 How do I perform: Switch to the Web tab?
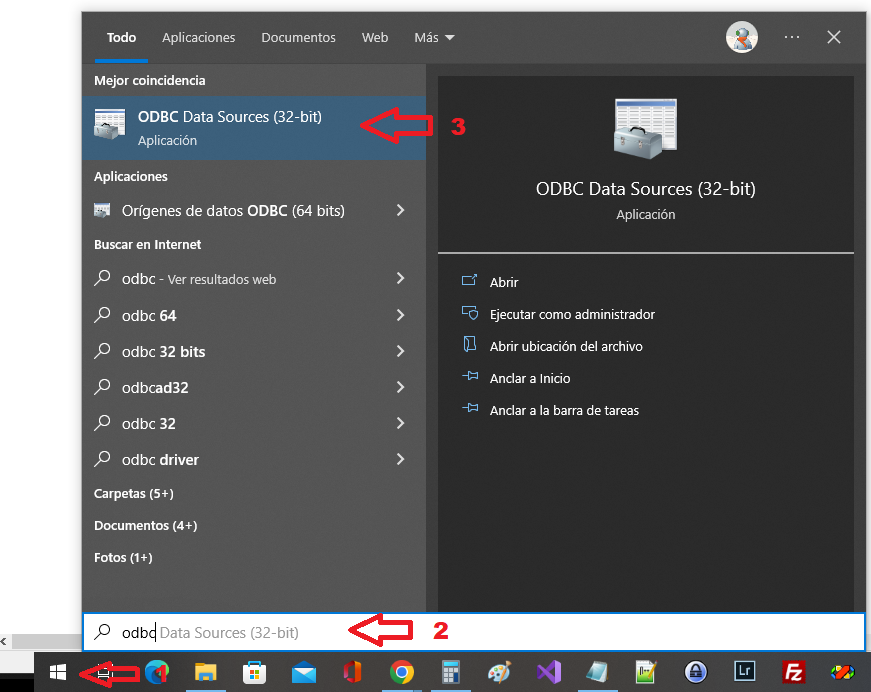pos(375,38)
